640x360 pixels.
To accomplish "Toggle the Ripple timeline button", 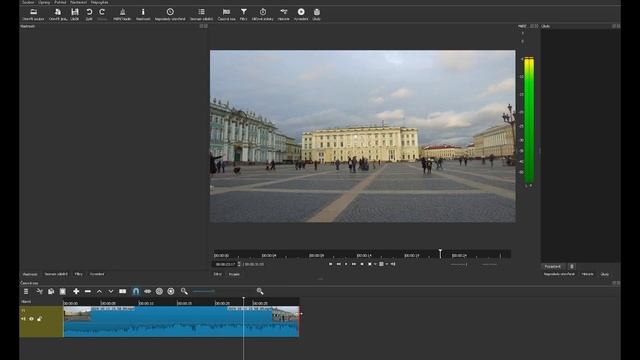I will point(159,291).
